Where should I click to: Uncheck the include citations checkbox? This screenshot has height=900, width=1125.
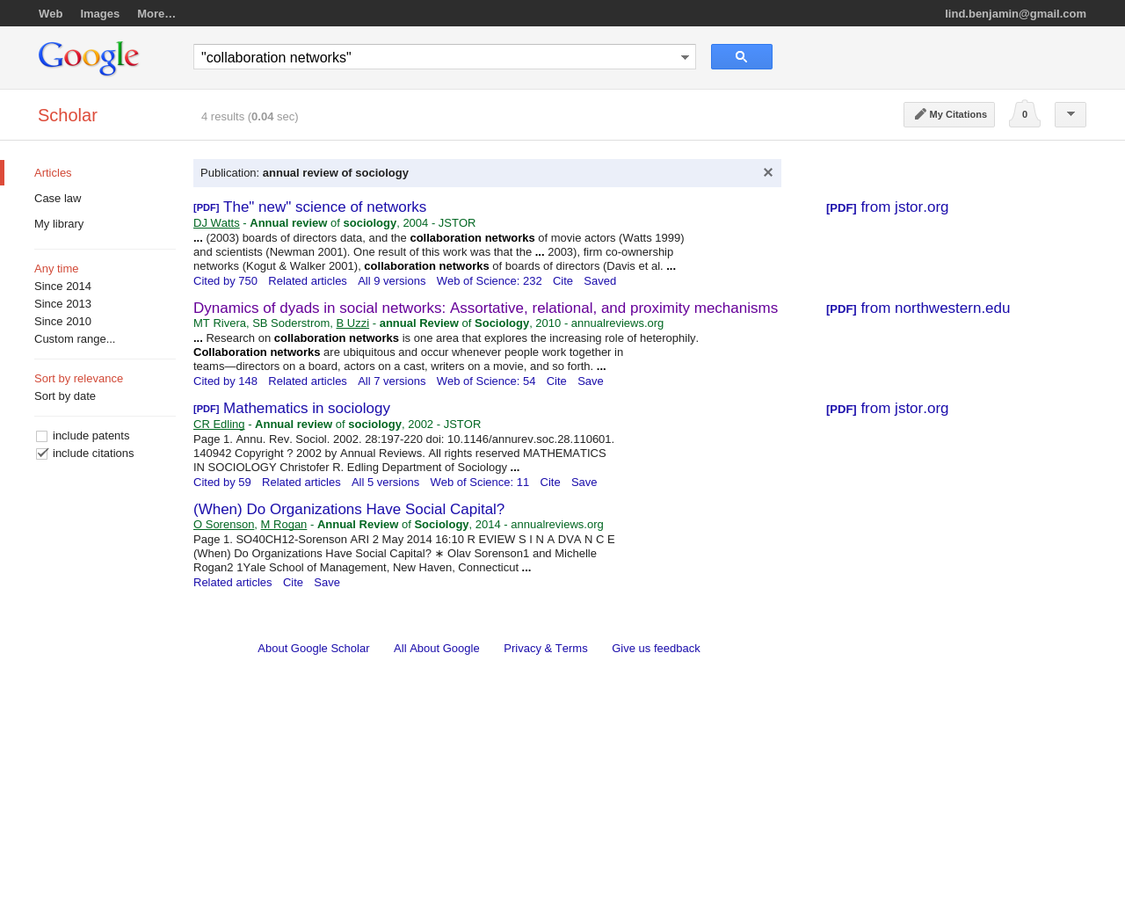(42, 454)
